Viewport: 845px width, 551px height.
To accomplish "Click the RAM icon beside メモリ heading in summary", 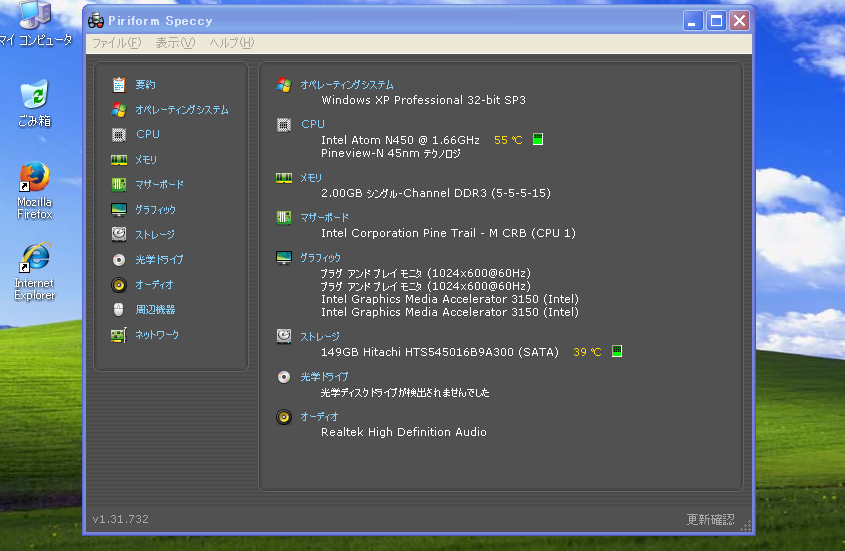I will click(x=284, y=178).
